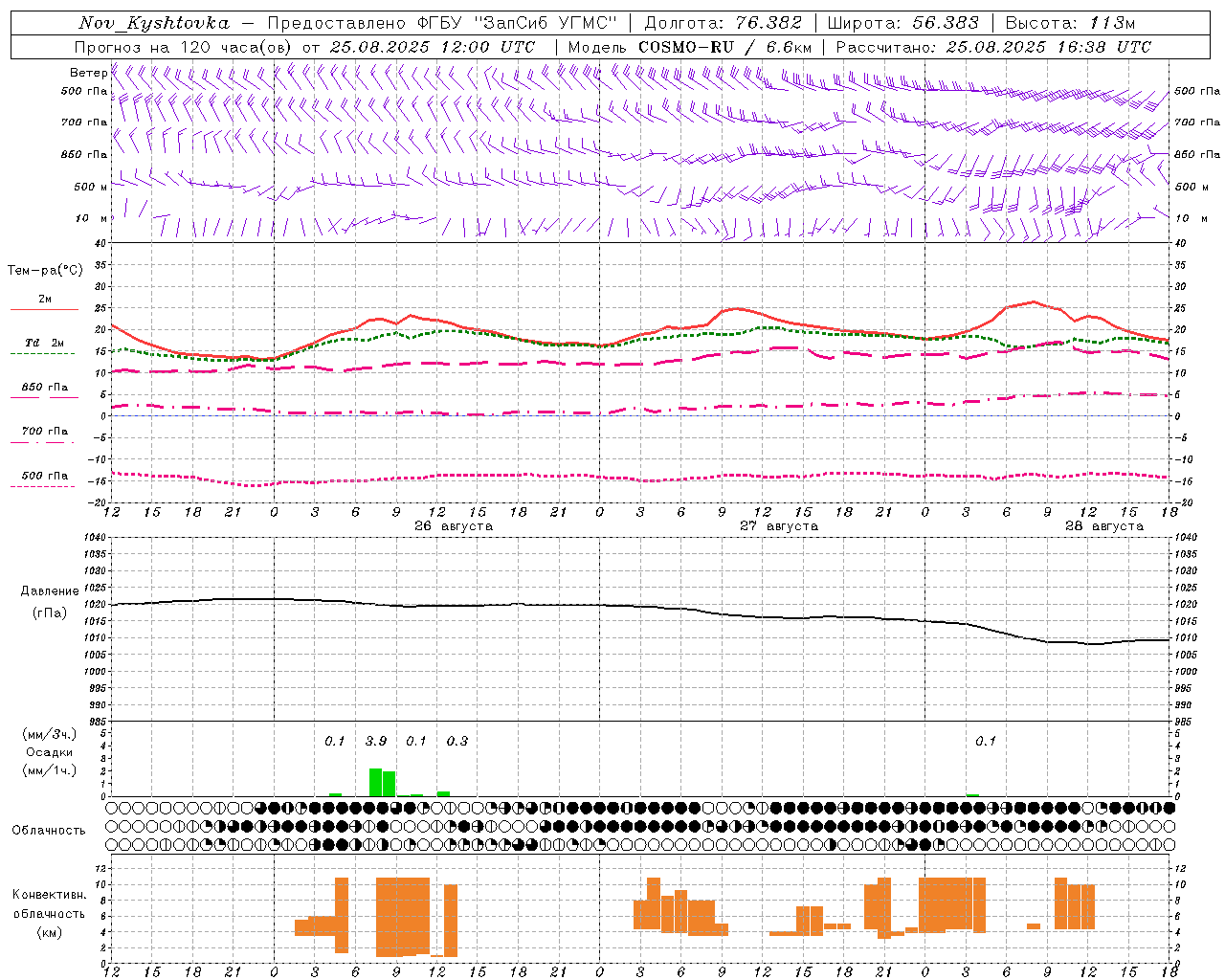This screenshot has width=1225, height=980.
Task: Click the station name Nov_Kyshtovka in the header
Action: 154,23
